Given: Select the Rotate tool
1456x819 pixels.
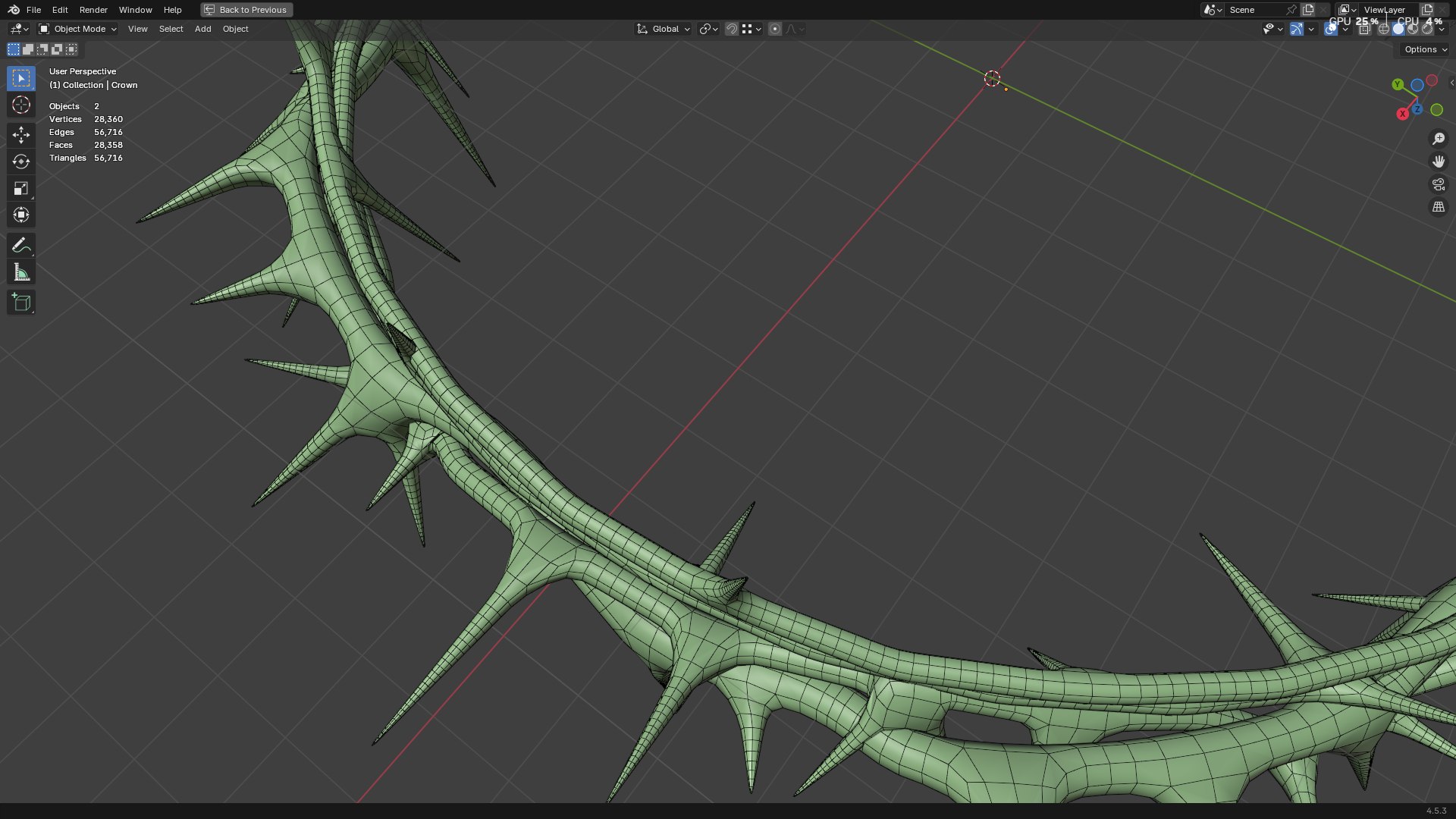Looking at the screenshot, I should tap(21, 162).
